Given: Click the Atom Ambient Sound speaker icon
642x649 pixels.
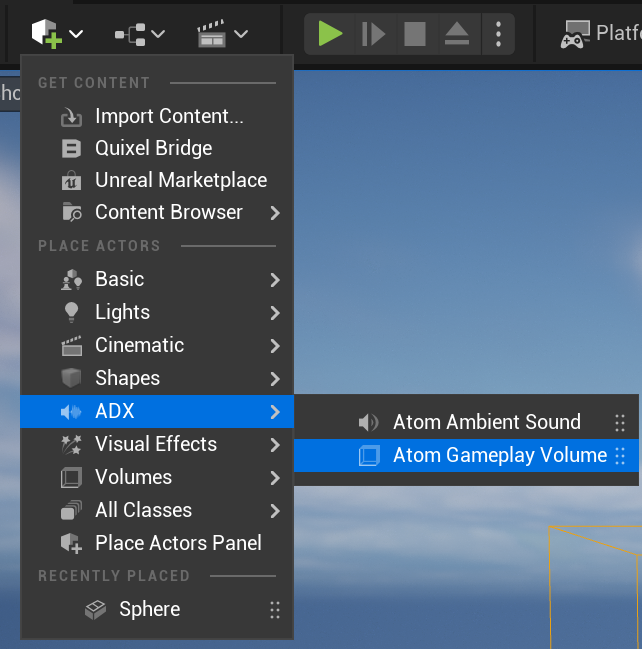Looking at the screenshot, I should [x=368, y=423].
